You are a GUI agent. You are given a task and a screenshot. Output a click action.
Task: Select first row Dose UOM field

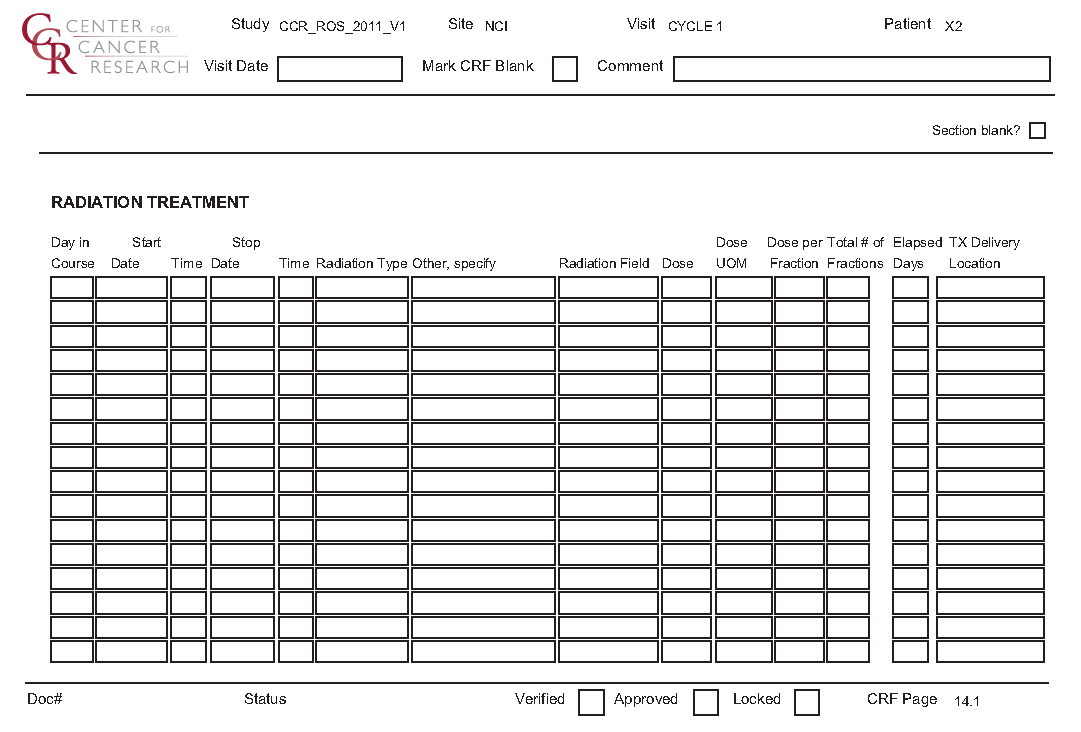pyautogui.click(x=744, y=288)
